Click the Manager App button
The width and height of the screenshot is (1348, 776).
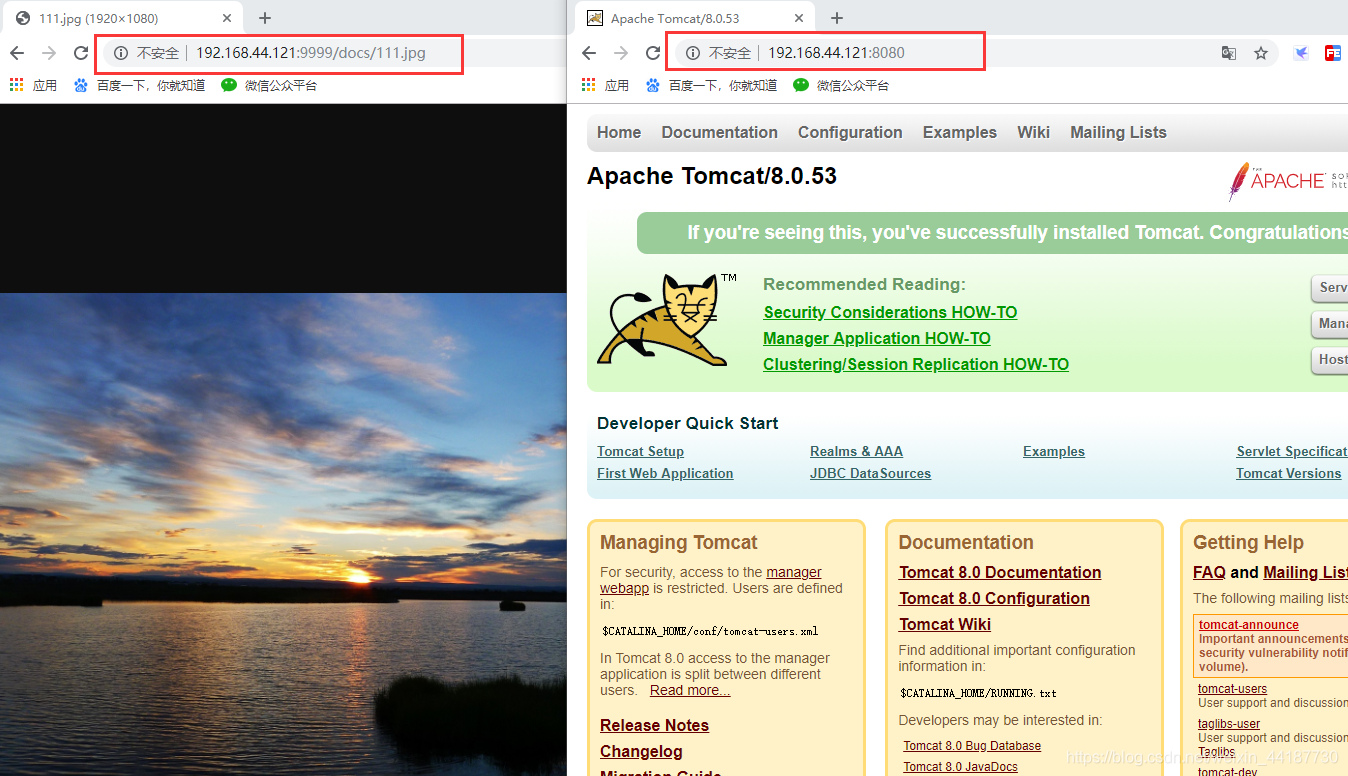click(1330, 324)
